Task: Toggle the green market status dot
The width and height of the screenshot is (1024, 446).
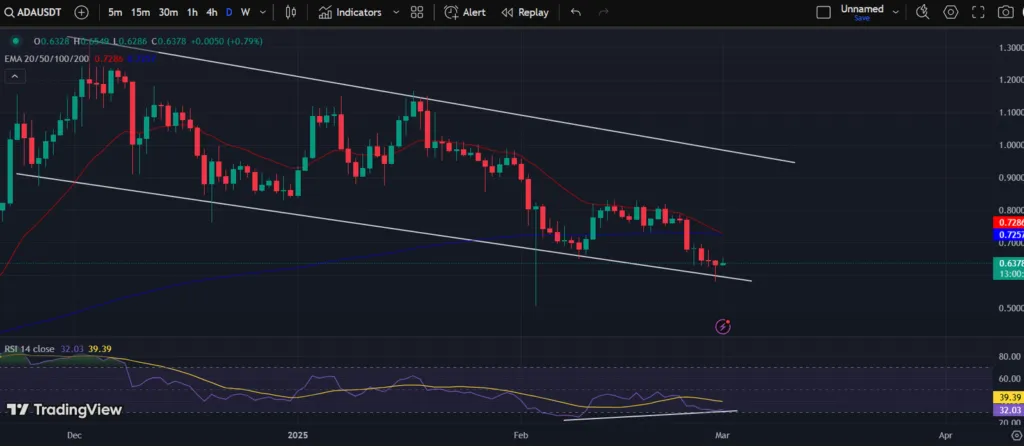Action: [15, 41]
